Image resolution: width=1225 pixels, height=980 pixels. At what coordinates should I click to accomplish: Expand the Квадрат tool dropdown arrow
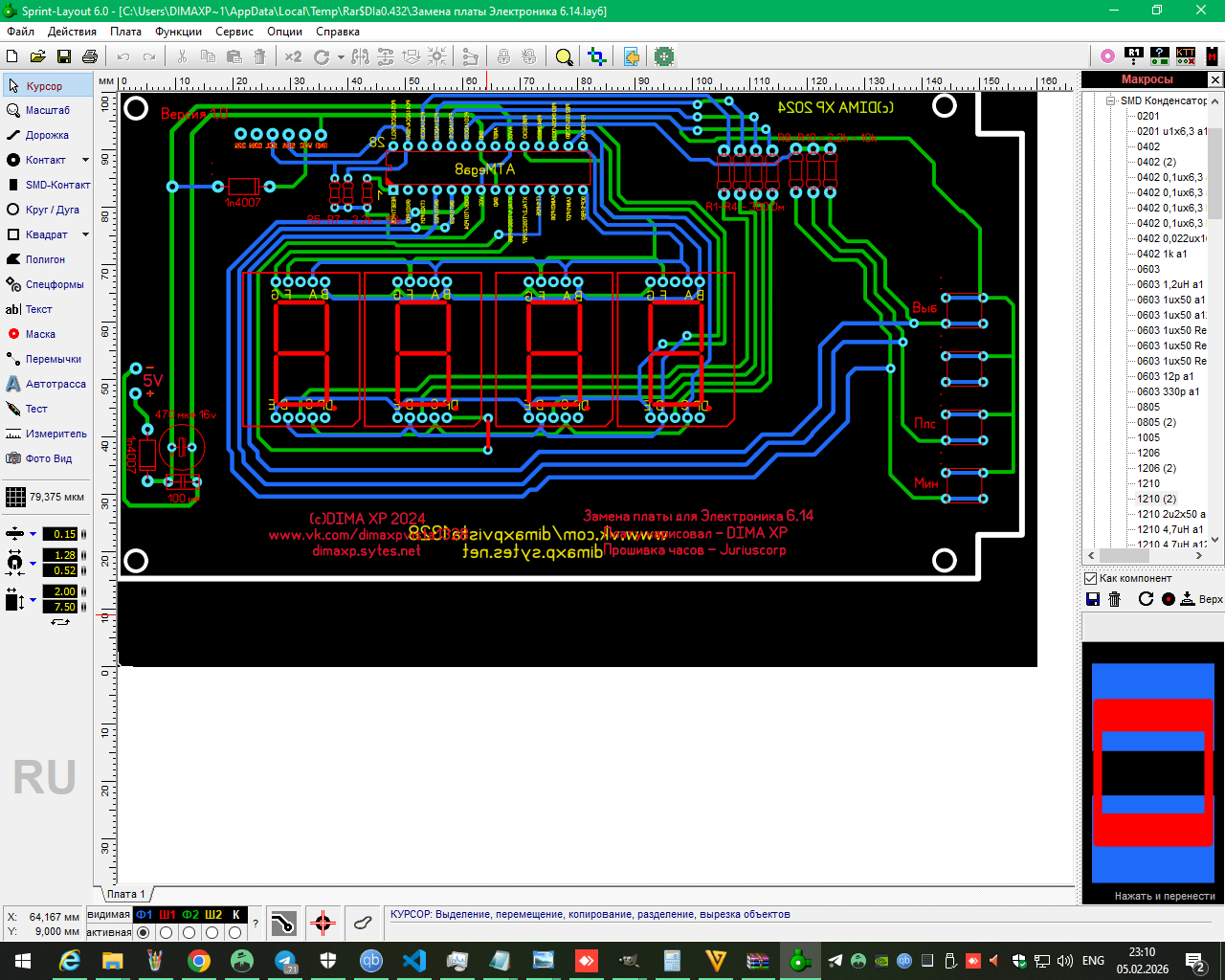pyautogui.click(x=85, y=234)
